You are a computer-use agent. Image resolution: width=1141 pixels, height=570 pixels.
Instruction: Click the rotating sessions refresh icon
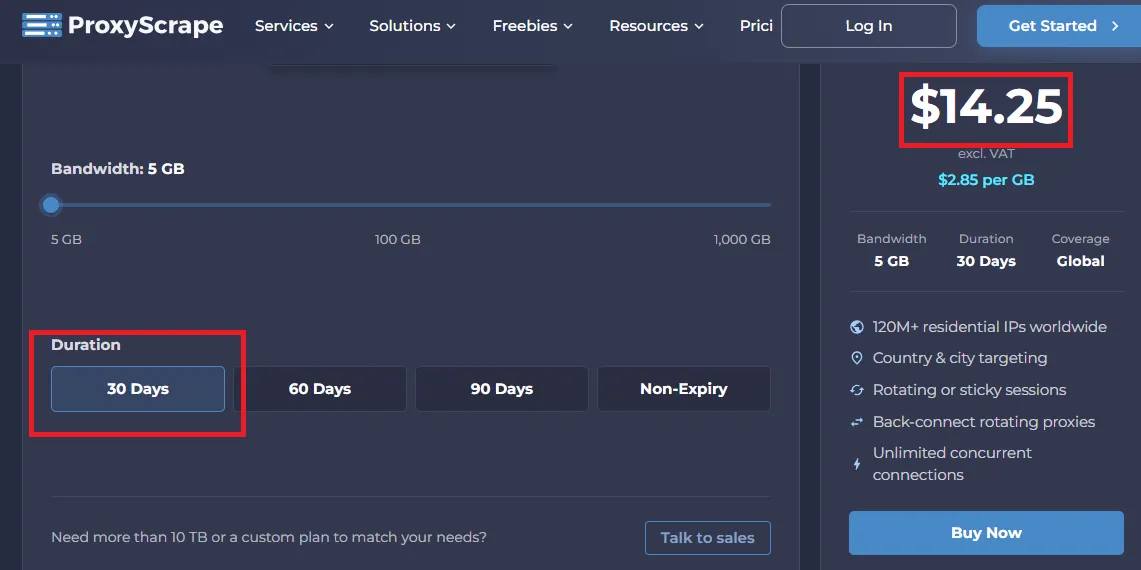(856, 390)
